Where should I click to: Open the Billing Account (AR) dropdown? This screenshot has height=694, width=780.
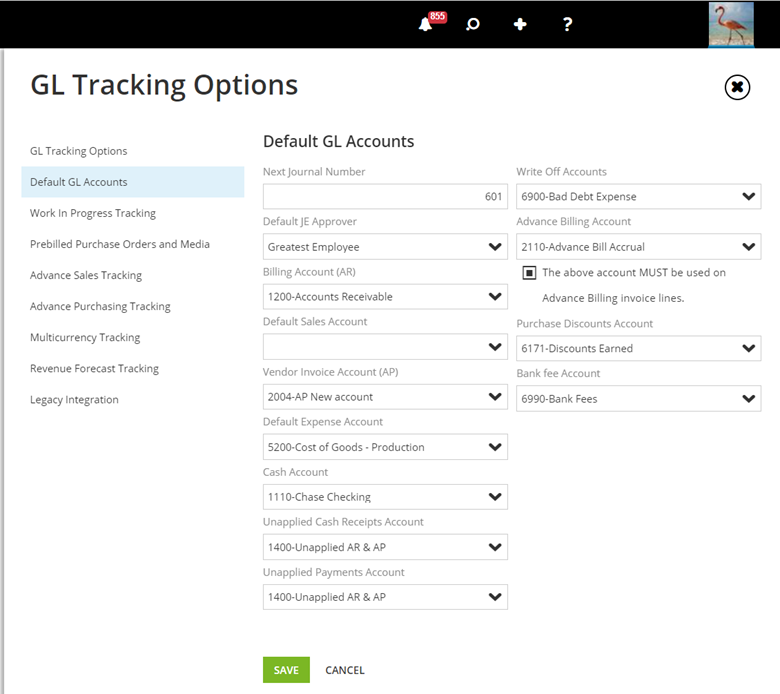click(x=385, y=297)
